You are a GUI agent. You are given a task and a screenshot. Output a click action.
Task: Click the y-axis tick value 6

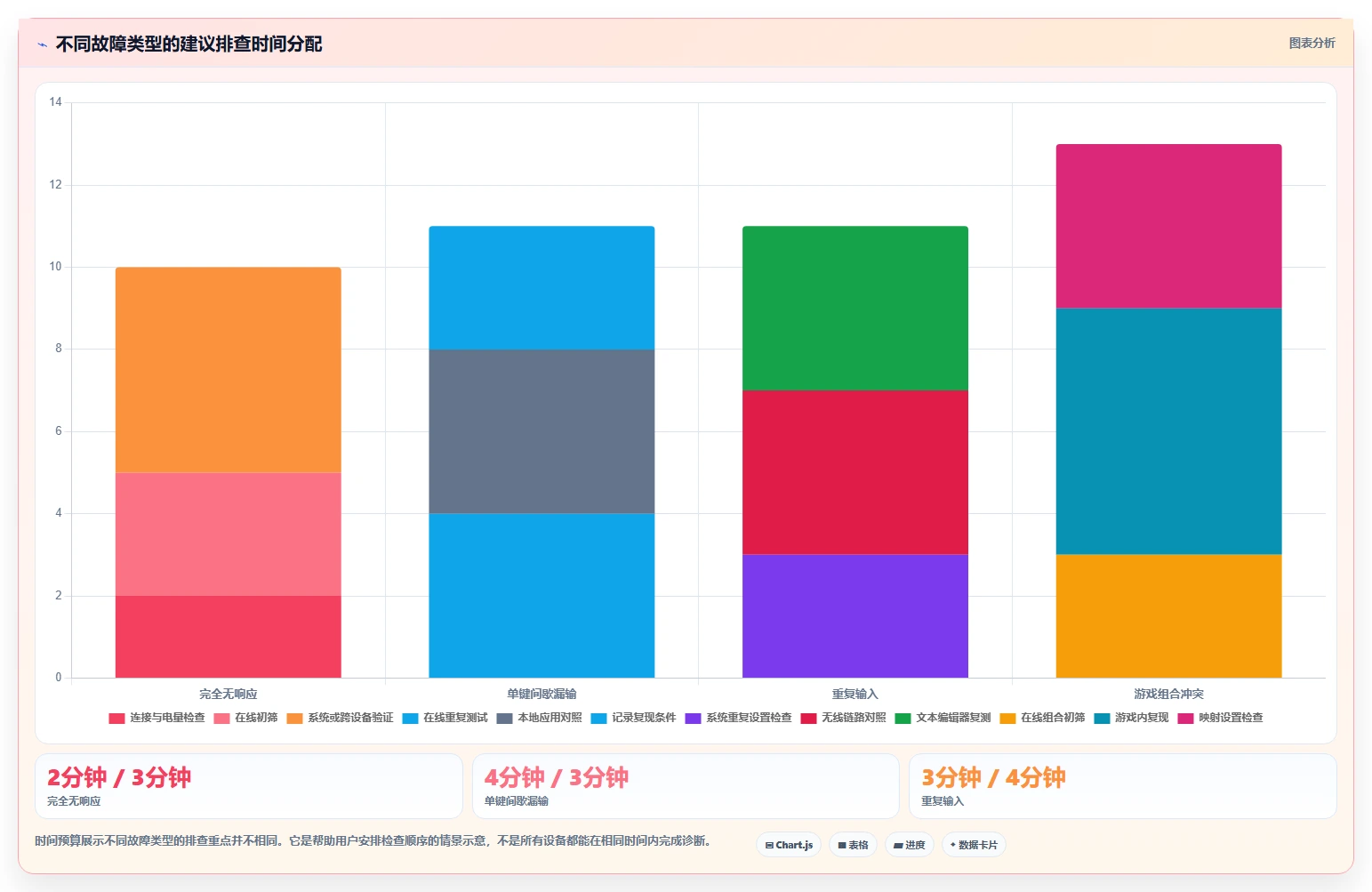pos(59,431)
